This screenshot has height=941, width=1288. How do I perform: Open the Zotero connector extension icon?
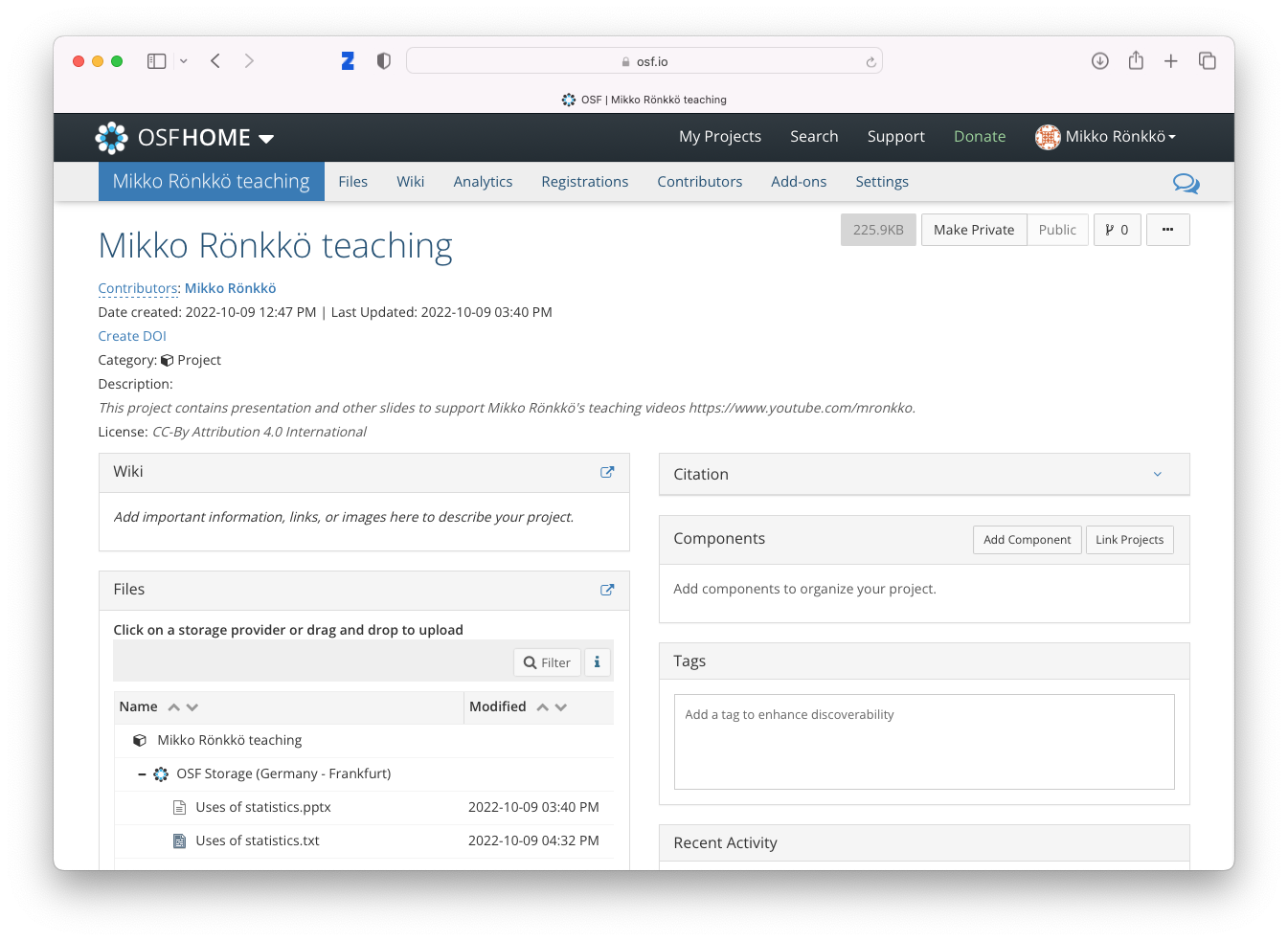(348, 61)
